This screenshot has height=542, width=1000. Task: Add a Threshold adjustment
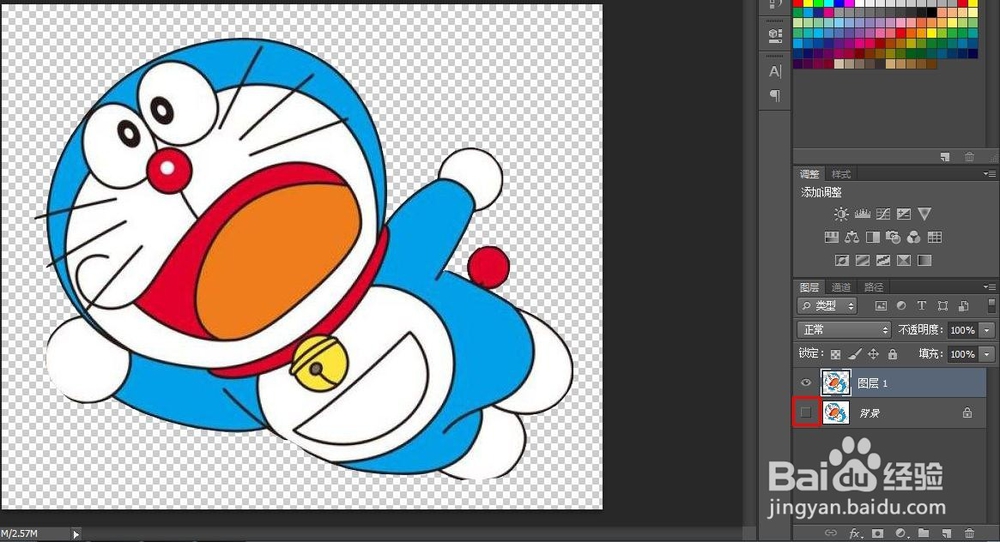click(x=883, y=260)
